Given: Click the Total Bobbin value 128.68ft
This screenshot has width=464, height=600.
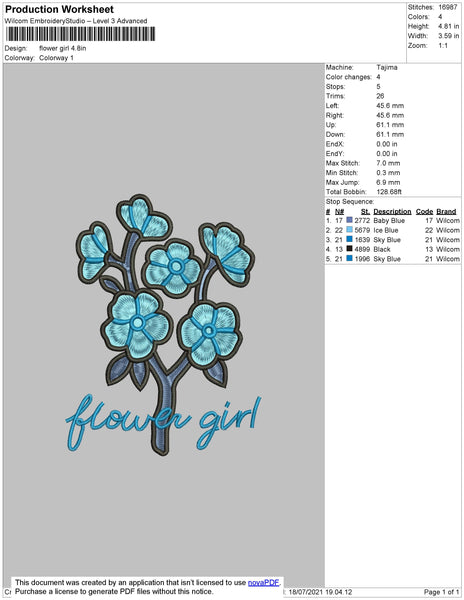Looking at the screenshot, I should click(x=389, y=192).
